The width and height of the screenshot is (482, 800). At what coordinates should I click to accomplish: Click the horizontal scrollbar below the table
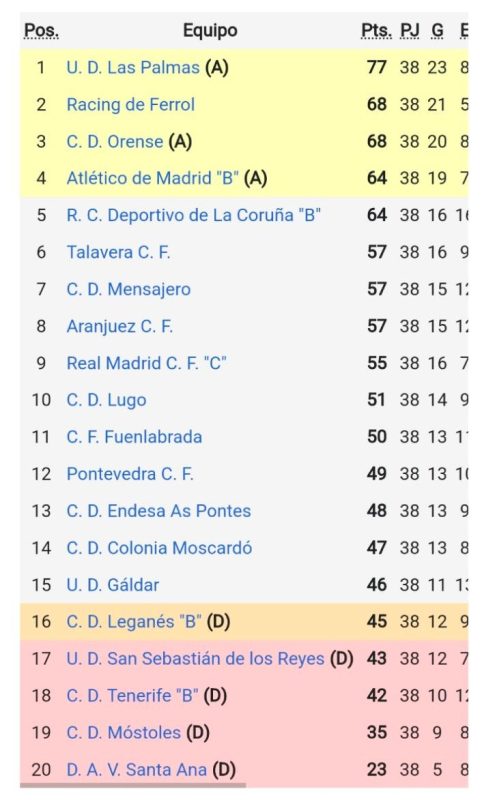point(133,785)
